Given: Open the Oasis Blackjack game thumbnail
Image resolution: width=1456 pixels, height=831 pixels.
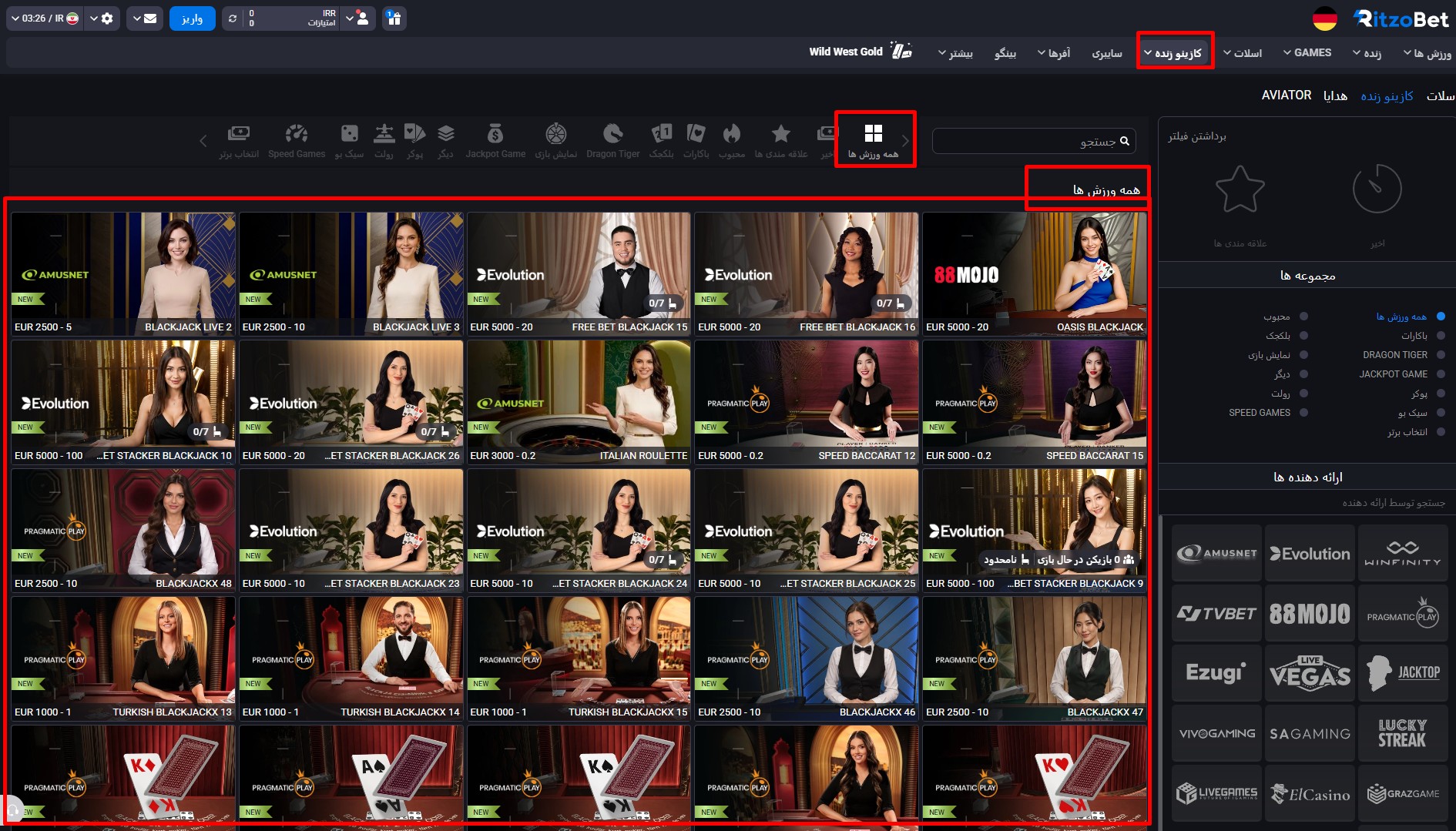Looking at the screenshot, I should (1034, 273).
